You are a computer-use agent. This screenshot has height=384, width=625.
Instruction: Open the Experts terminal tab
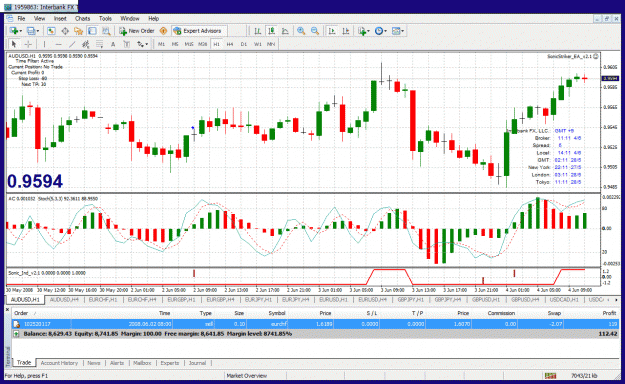[170, 363]
